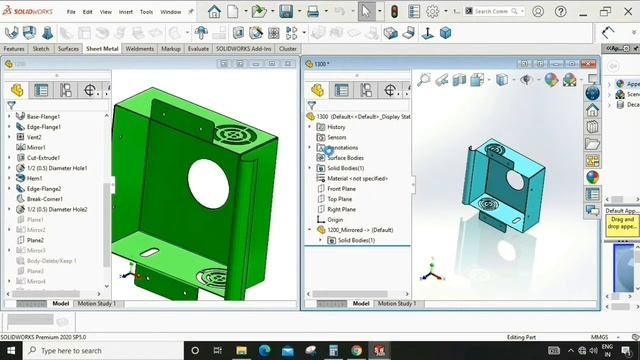Activate the Select cursor tool

tap(366, 11)
